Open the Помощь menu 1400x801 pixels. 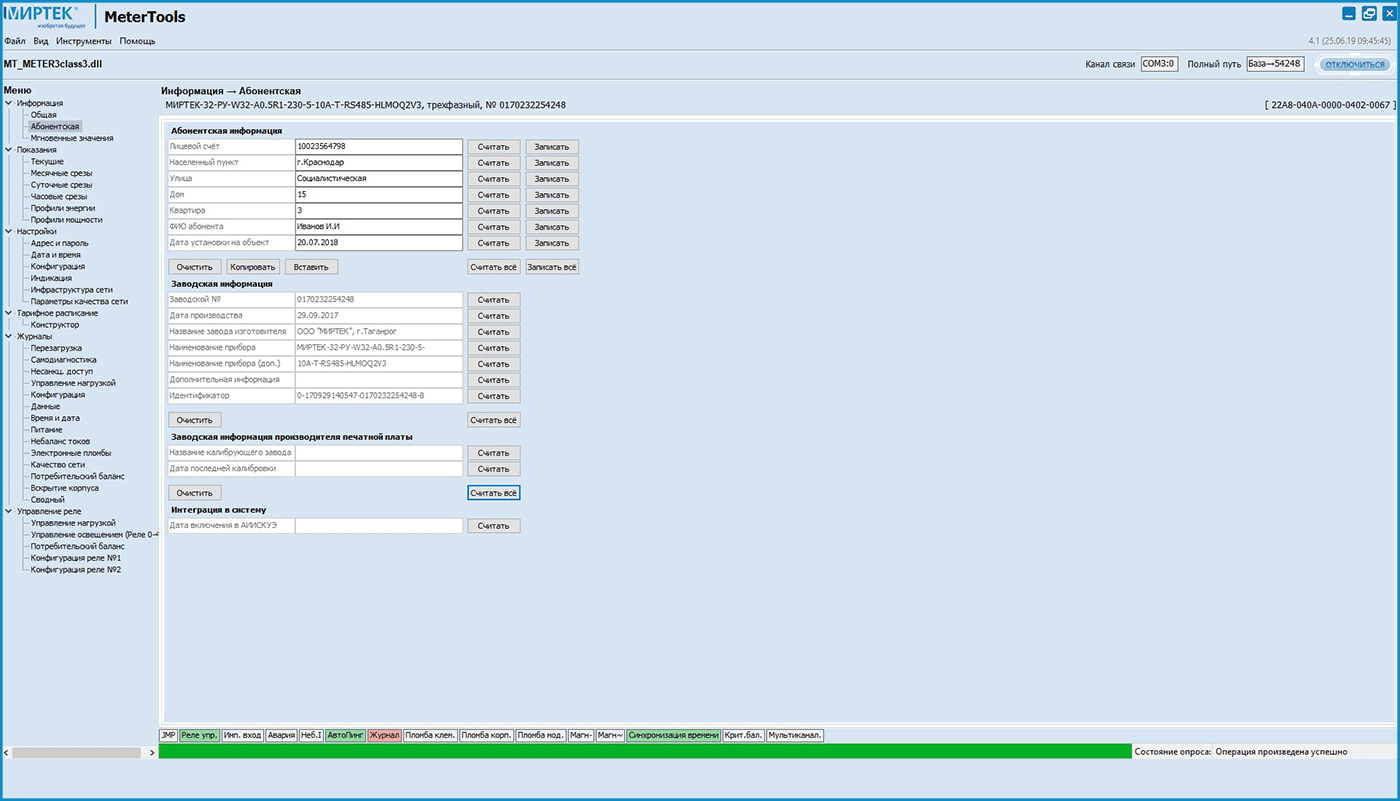137,41
